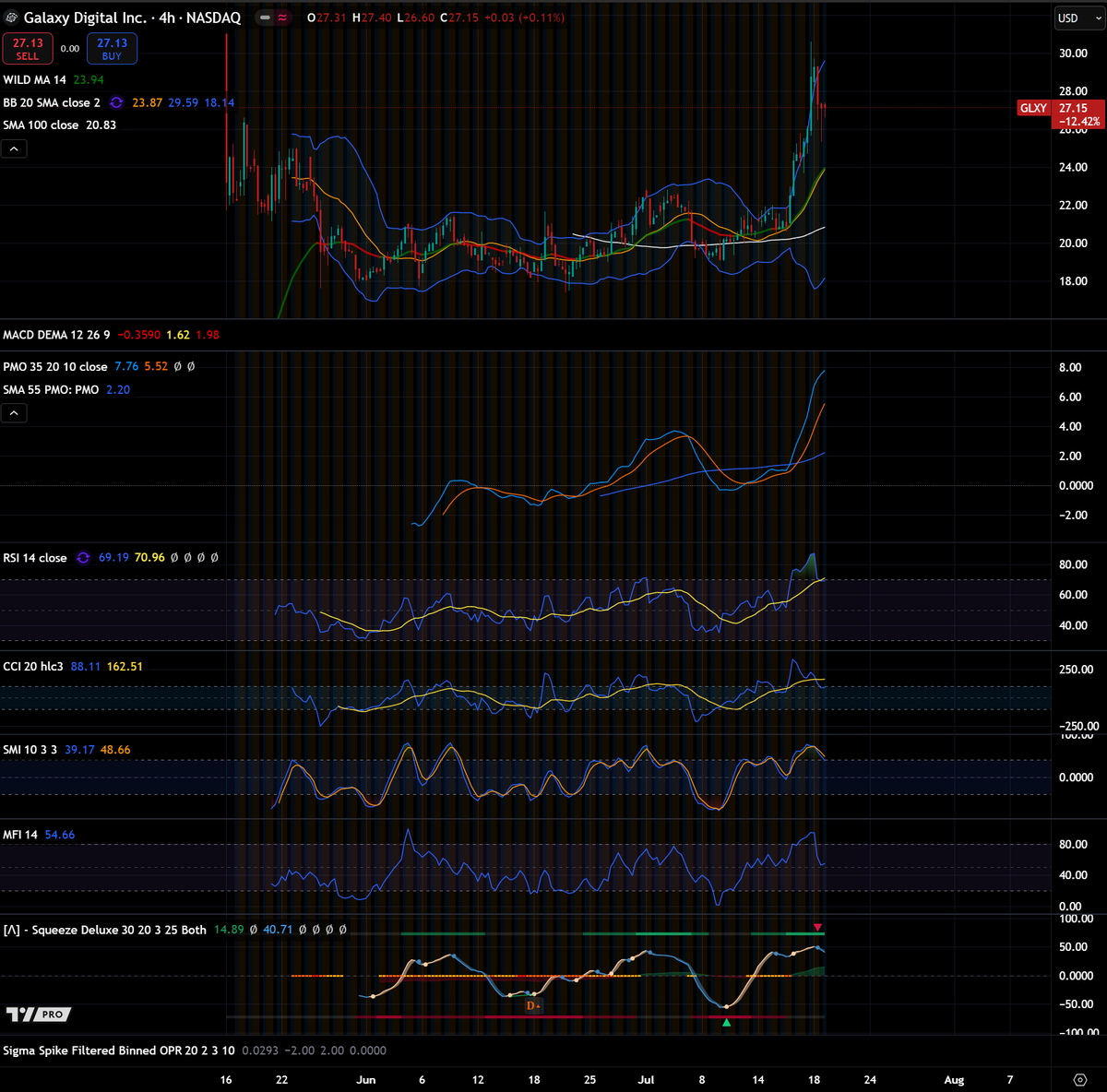The image size is (1107, 1092).
Task: Click the 18.00 price axis label
Action: coord(1073,281)
